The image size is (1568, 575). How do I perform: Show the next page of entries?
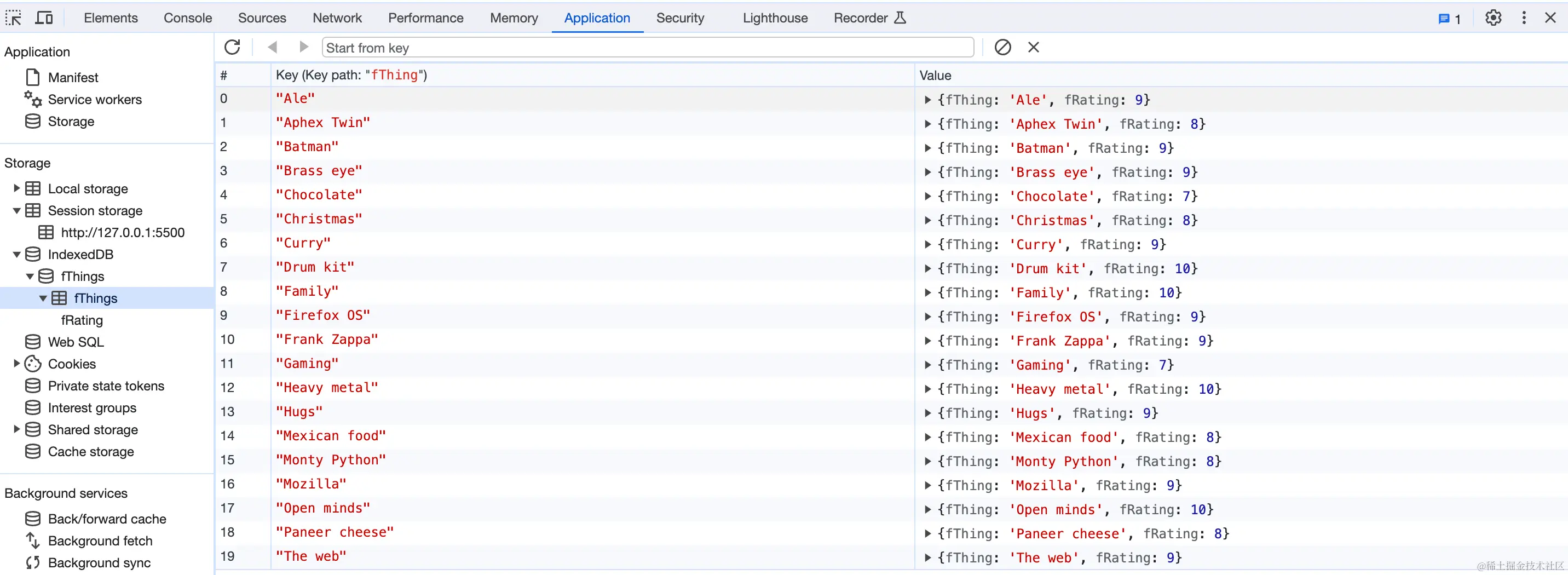pyautogui.click(x=304, y=47)
